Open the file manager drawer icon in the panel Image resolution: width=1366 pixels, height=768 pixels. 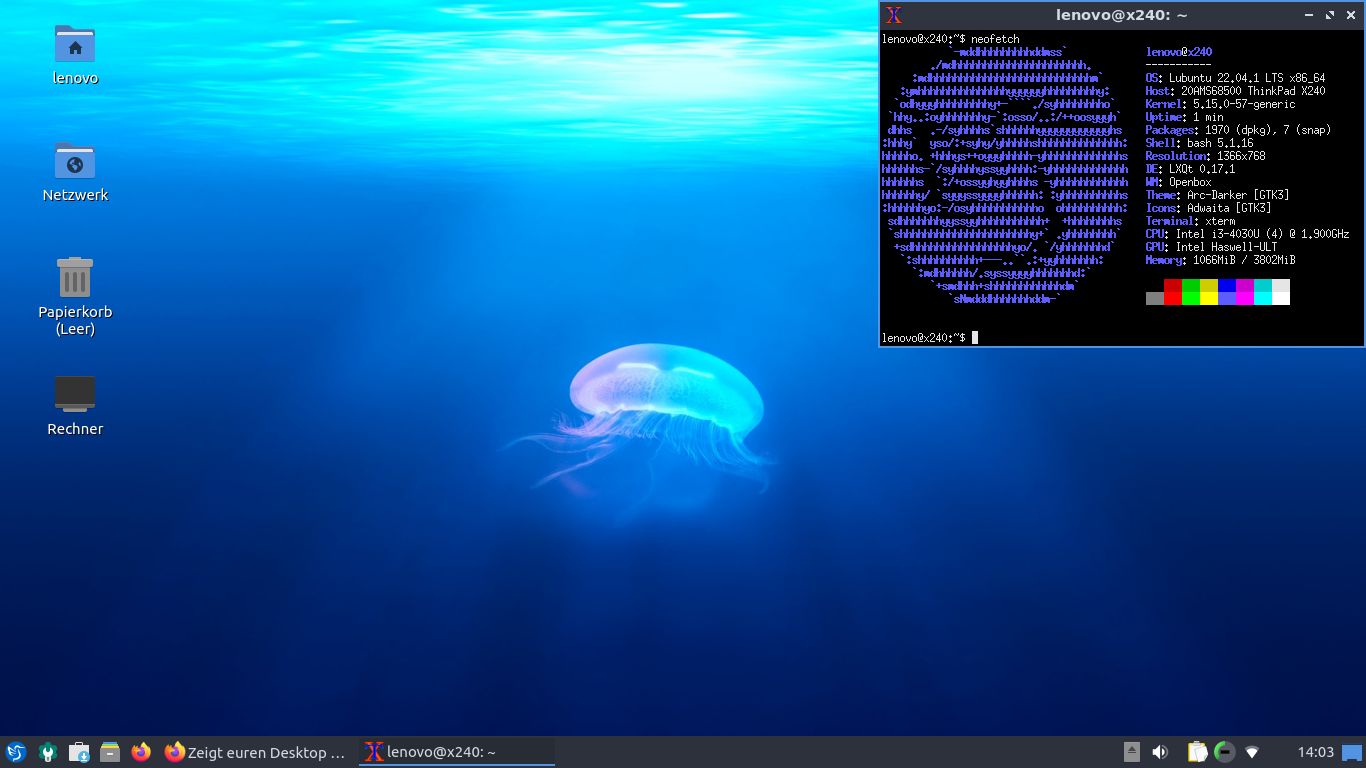pos(110,752)
